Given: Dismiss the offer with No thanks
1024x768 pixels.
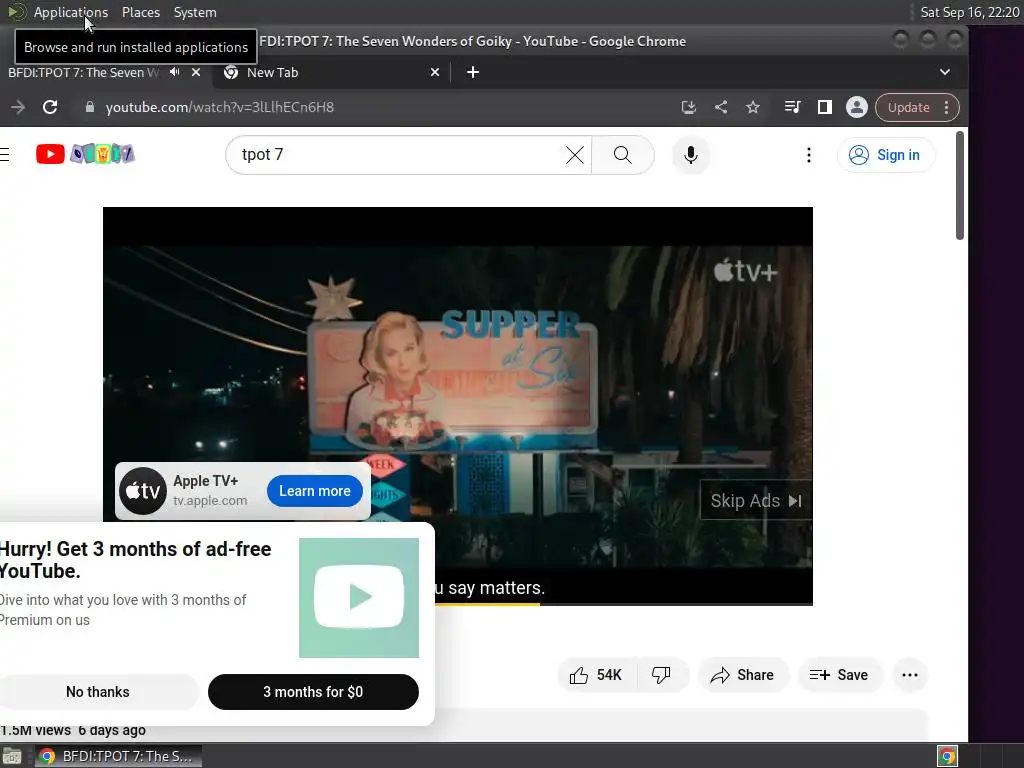Looking at the screenshot, I should [x=98, y=692].
